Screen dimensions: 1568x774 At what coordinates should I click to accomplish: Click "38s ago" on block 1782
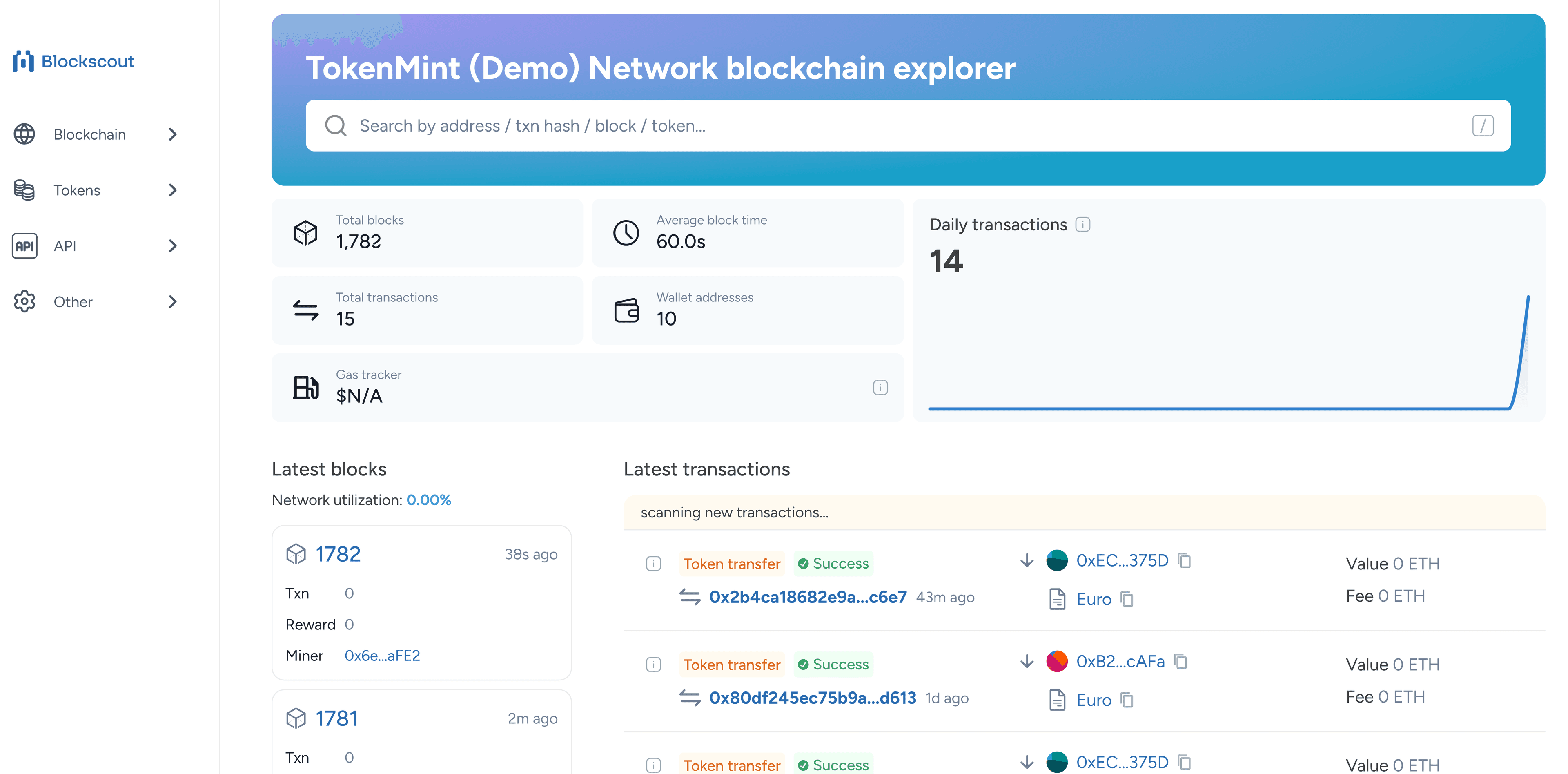[531, 554]
